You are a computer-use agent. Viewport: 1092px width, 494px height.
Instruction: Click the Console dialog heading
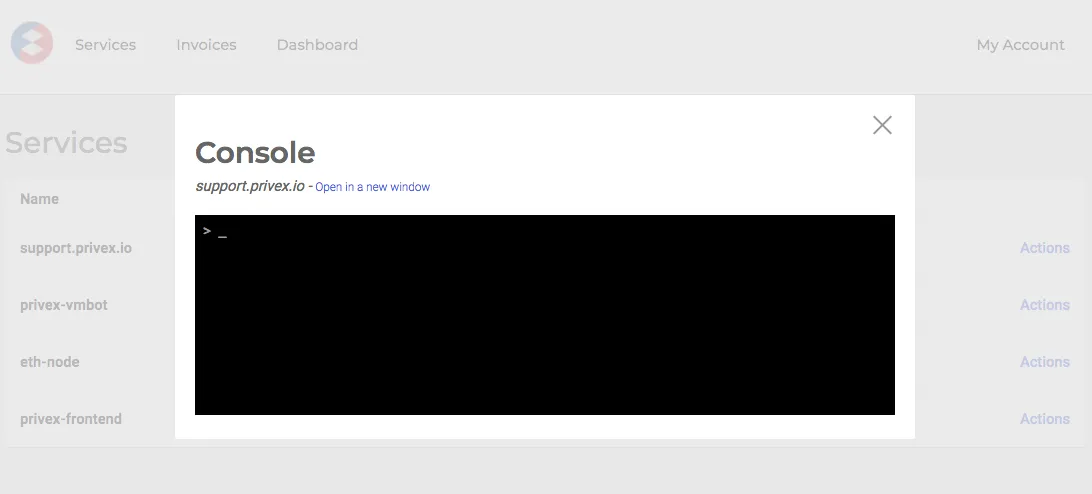[x=255, y=153]
